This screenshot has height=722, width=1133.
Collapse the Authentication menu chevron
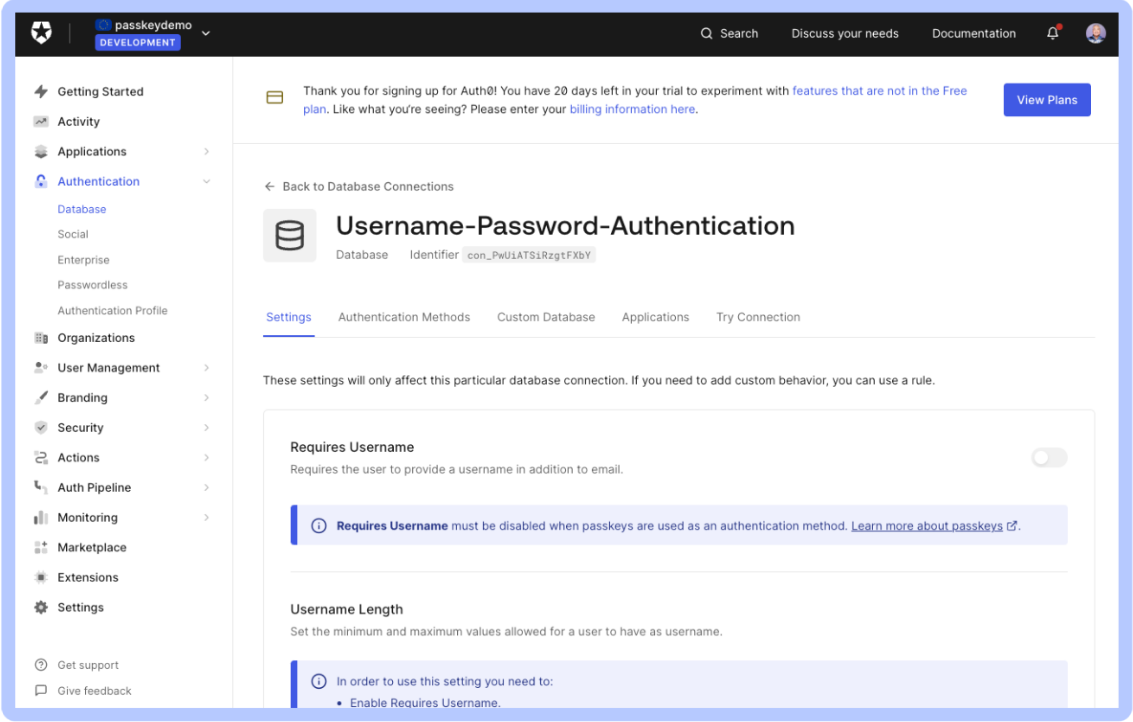(x=207, y=181)
